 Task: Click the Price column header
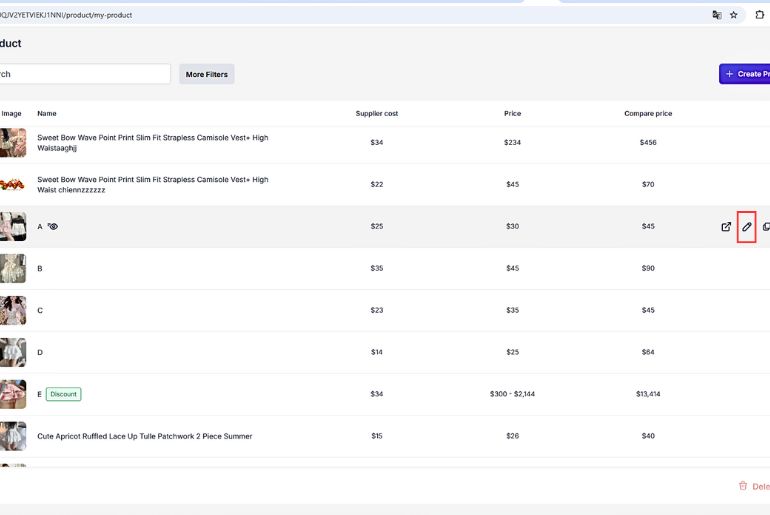point(512,114)
